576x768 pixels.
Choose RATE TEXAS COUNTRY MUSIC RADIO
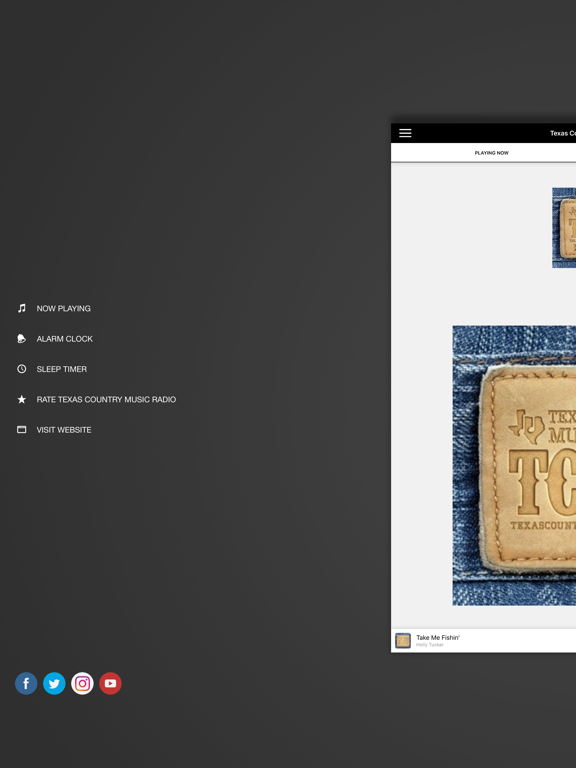point(106,400)
